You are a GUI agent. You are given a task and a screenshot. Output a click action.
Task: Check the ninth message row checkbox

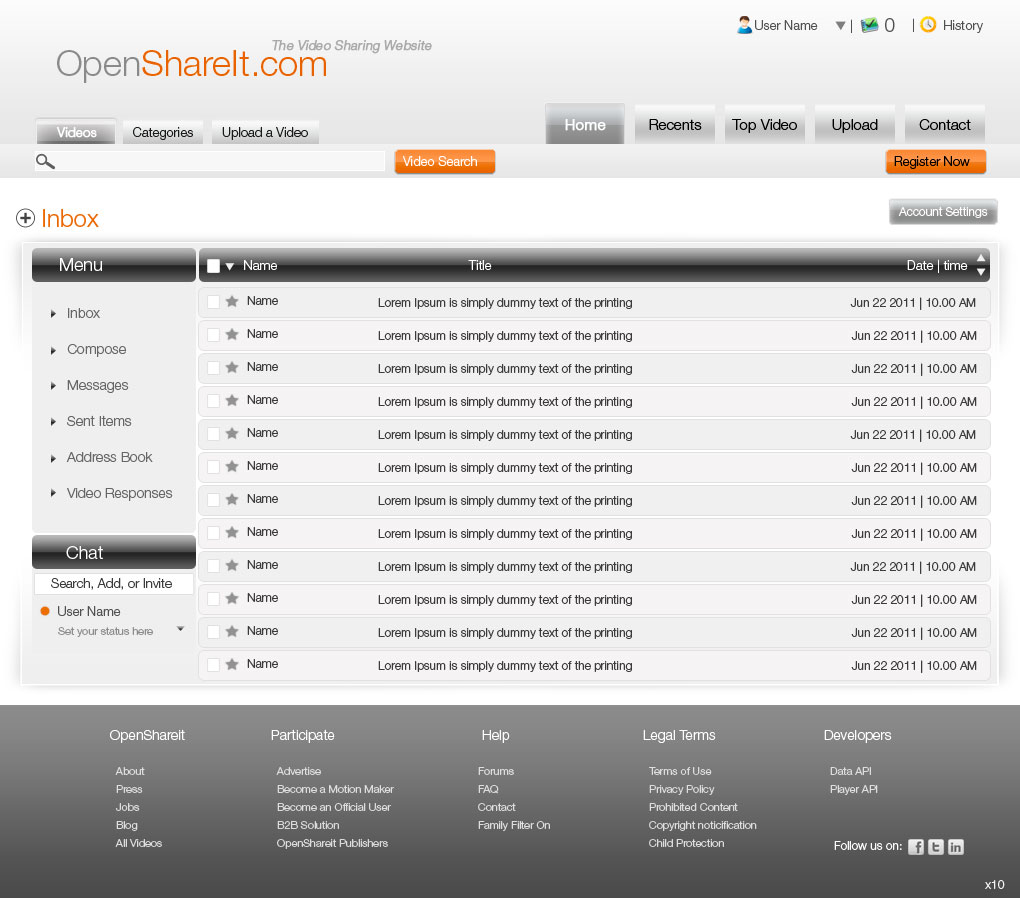click(x=213, y=566)
